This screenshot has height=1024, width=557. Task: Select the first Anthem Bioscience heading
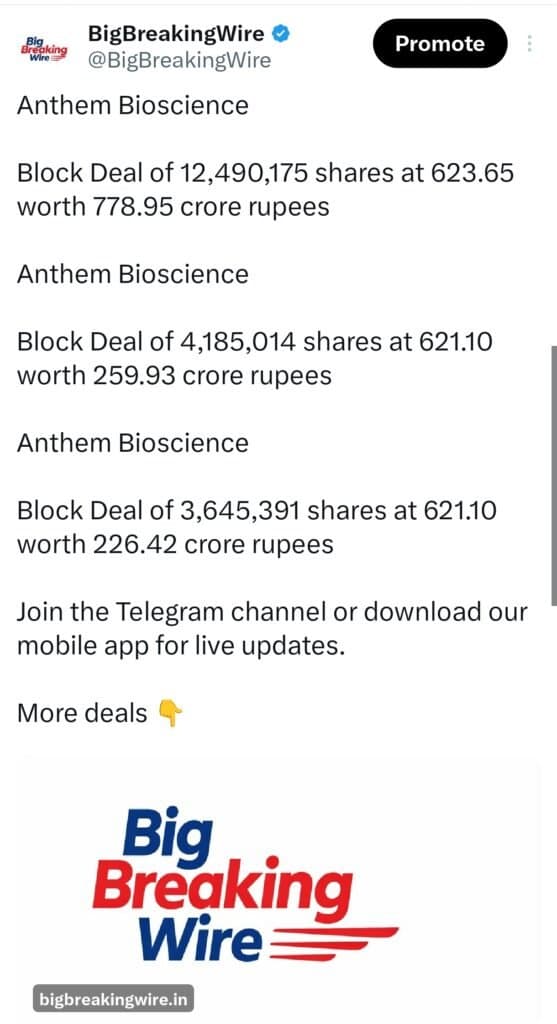133,105
